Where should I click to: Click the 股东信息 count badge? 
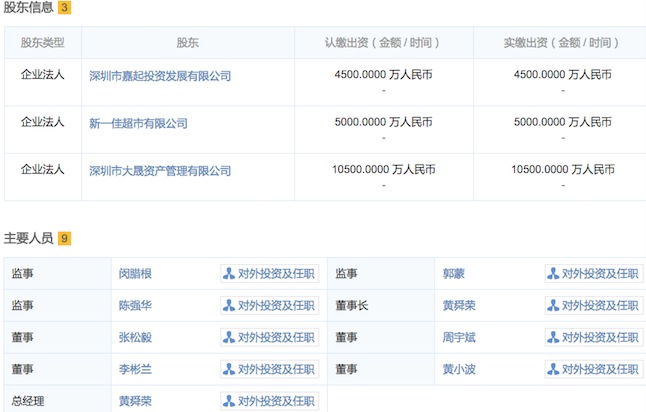coord(63,9)
